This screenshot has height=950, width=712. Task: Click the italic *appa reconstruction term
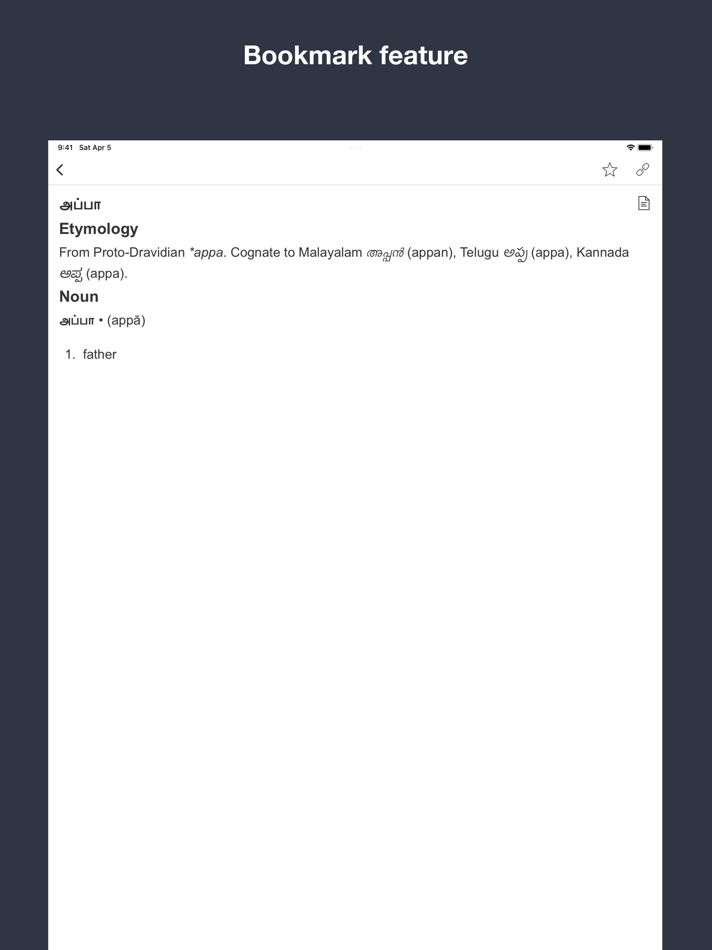(x=207, y=253)
